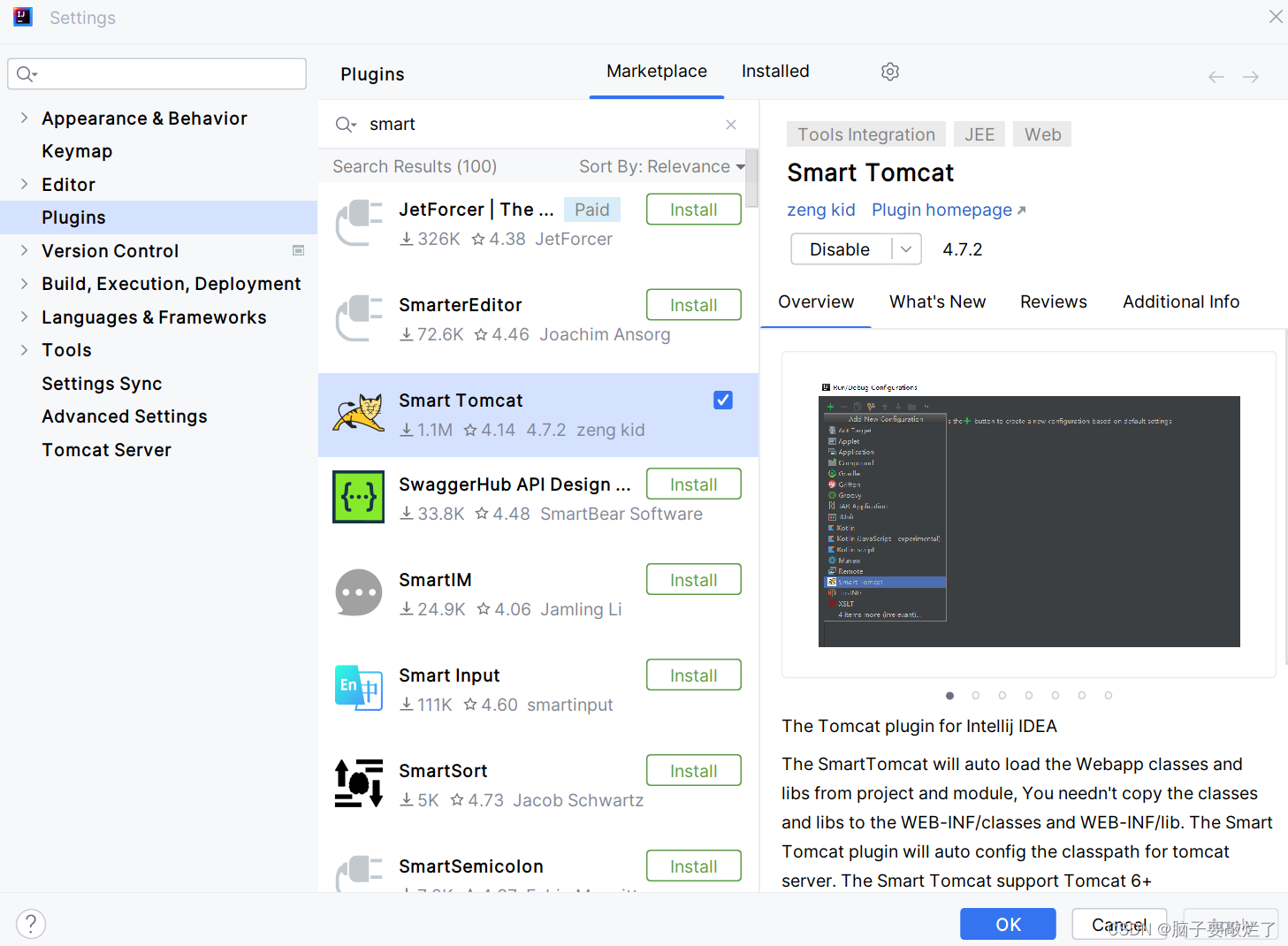Select Advanced Settings page
The width and height of the screenshot is (1288, 946).
click(x=125, y=416)
